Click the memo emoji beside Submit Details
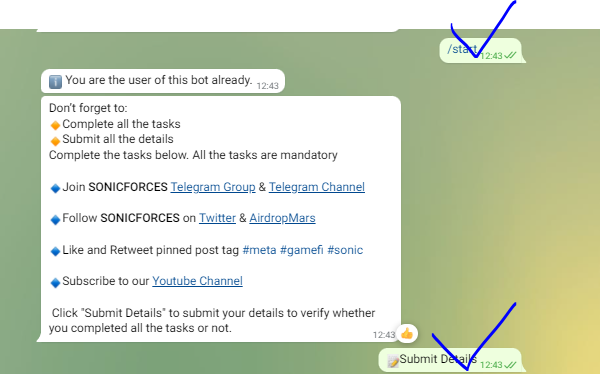Viewport: 600px width, 374px height. coord(393,361)
